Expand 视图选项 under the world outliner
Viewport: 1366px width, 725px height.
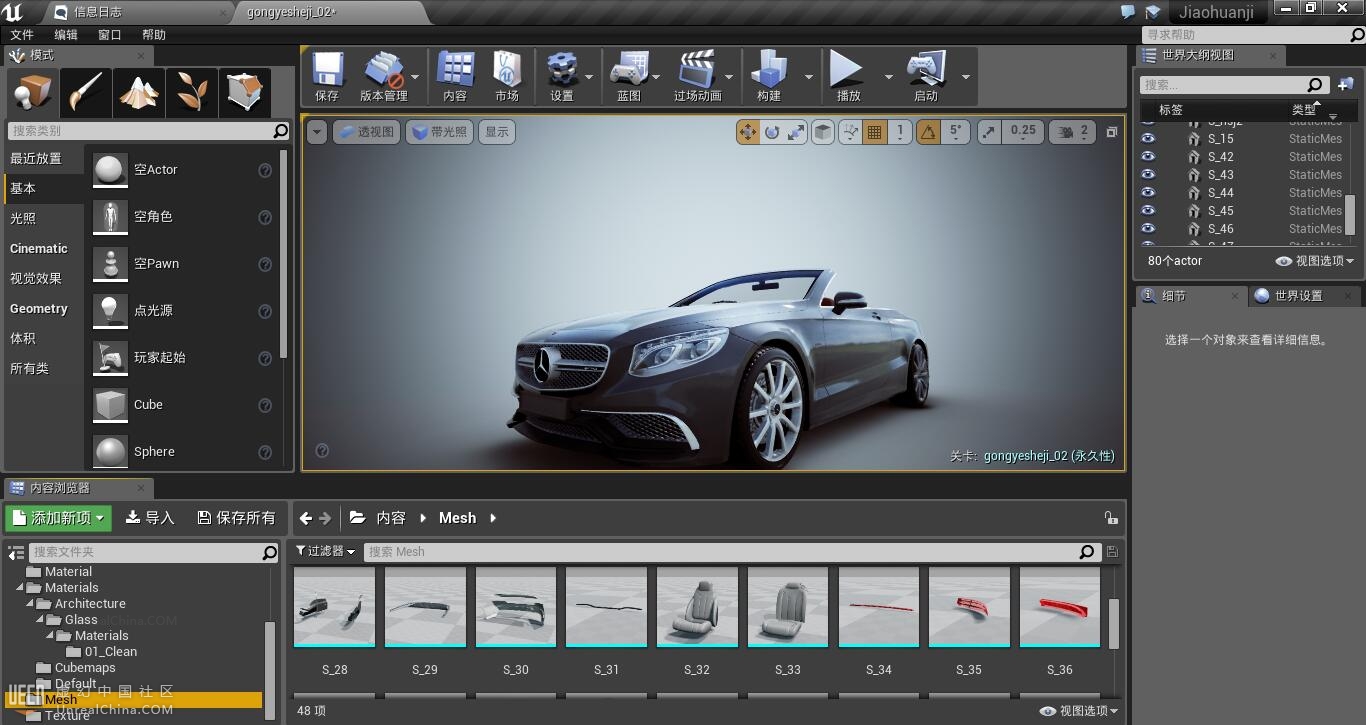(x=1315, y=261)
